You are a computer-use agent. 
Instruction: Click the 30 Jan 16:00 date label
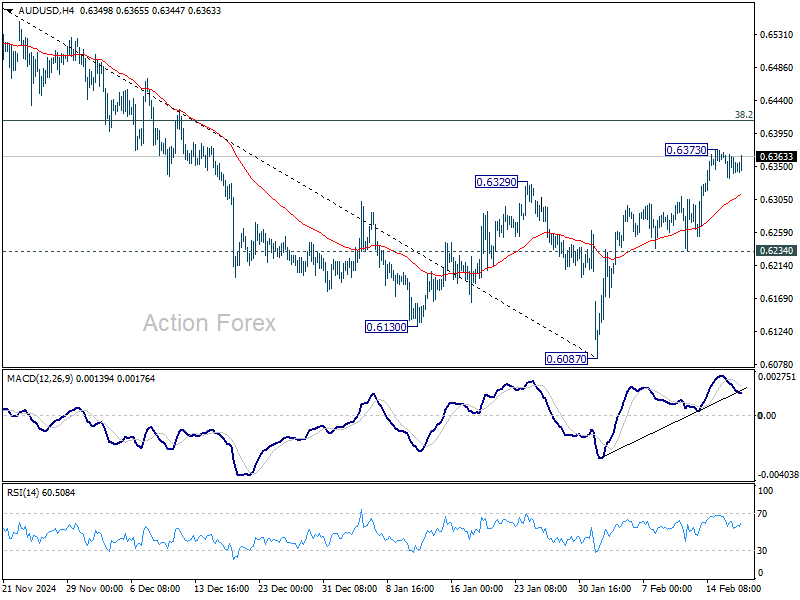point(605,589)
